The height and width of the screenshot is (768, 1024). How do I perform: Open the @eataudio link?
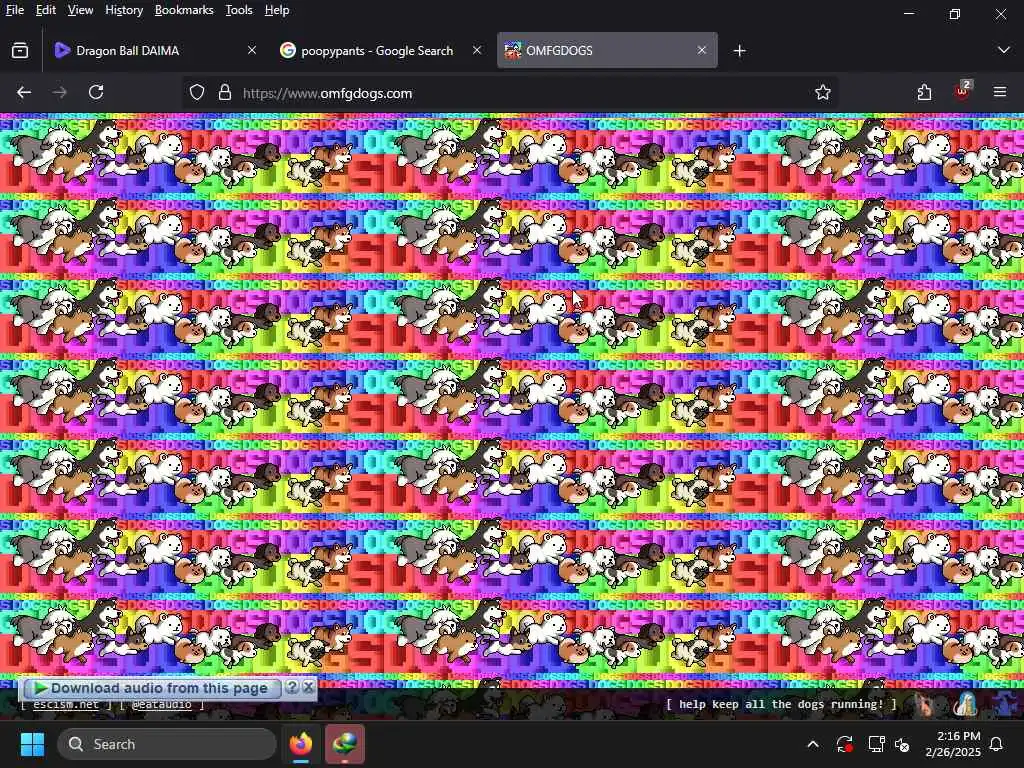162,705
